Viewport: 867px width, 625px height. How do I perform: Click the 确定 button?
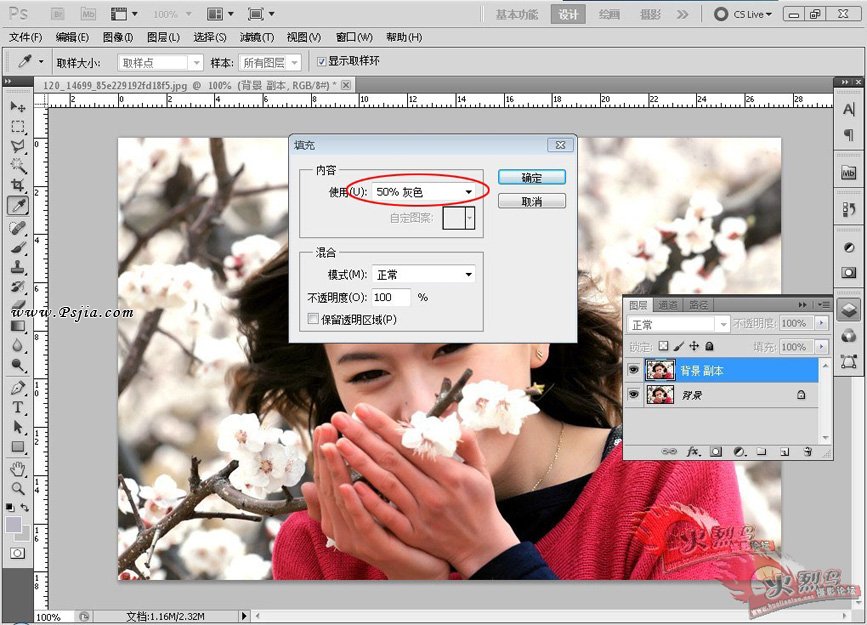pyautogui.click(x=531, y=178)
